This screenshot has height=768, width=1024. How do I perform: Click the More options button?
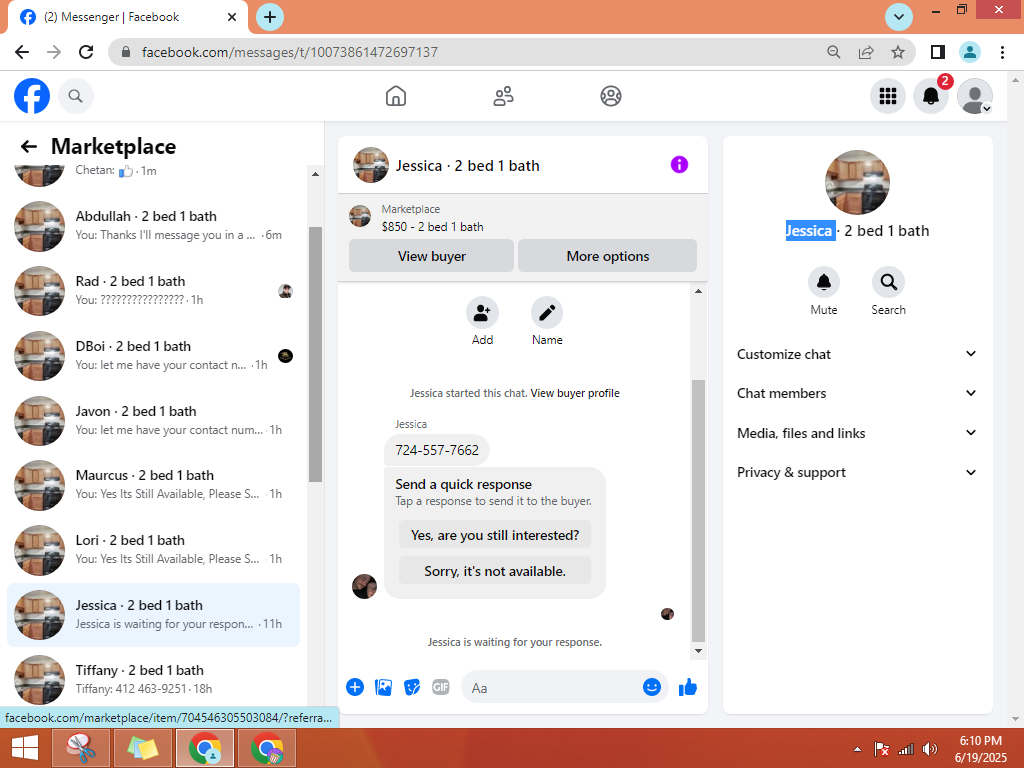coord(607,256)
